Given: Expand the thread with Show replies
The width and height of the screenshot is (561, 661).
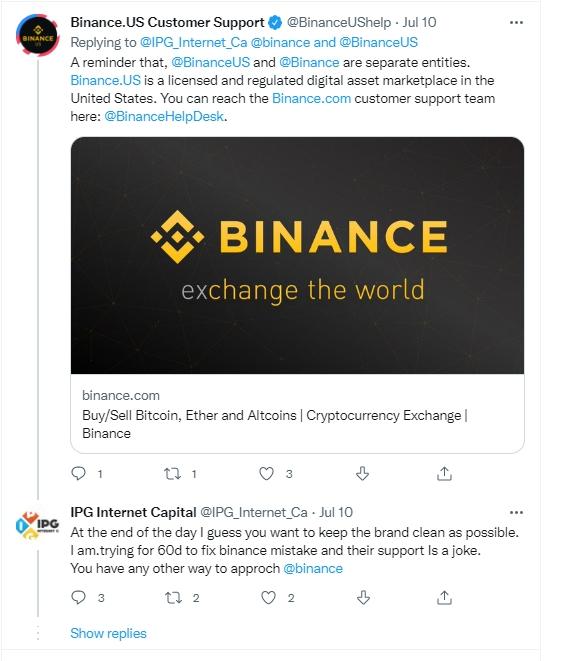Looking at the screenshot, I should 108,633.
